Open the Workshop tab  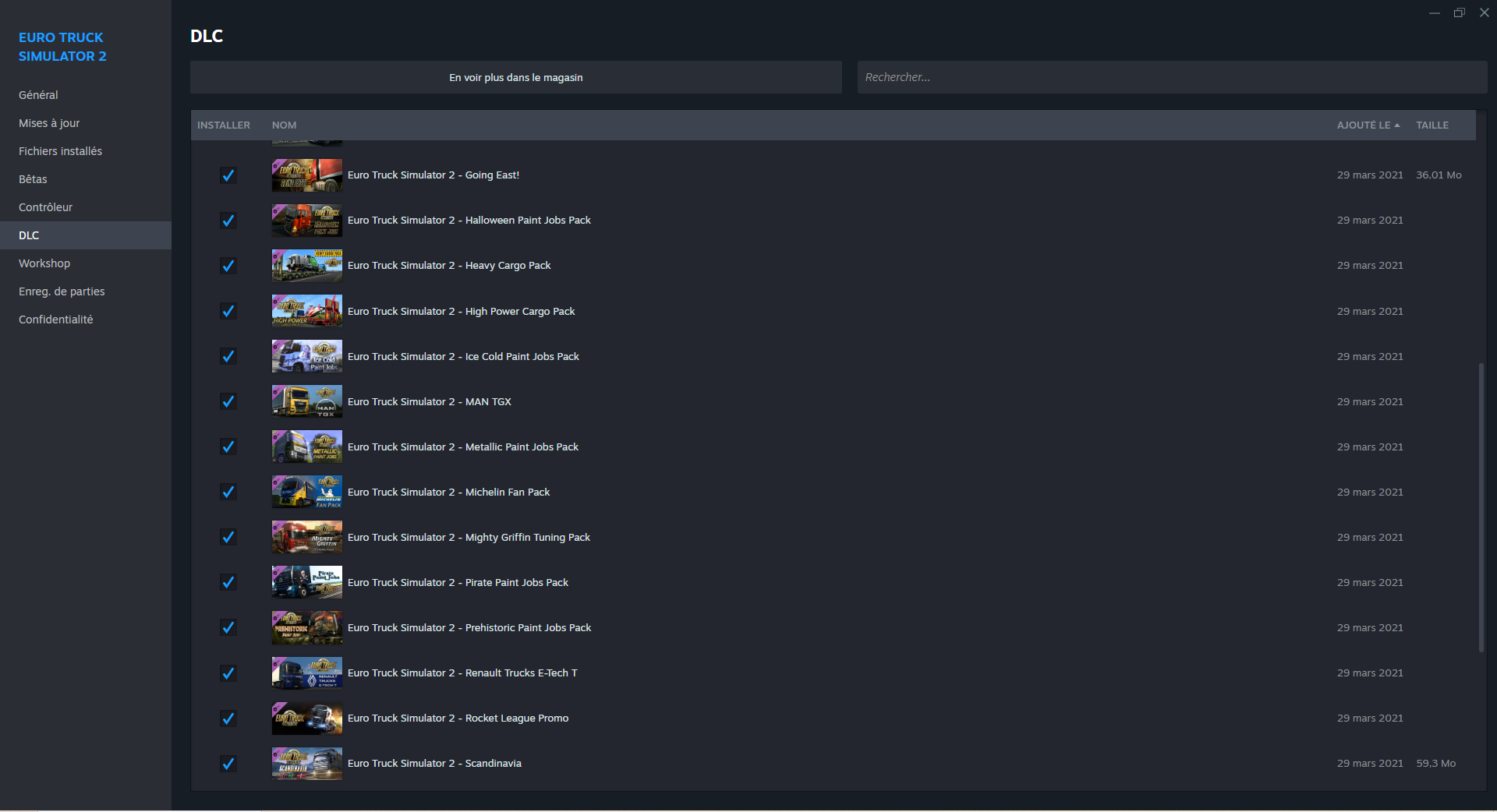(86, 263)
